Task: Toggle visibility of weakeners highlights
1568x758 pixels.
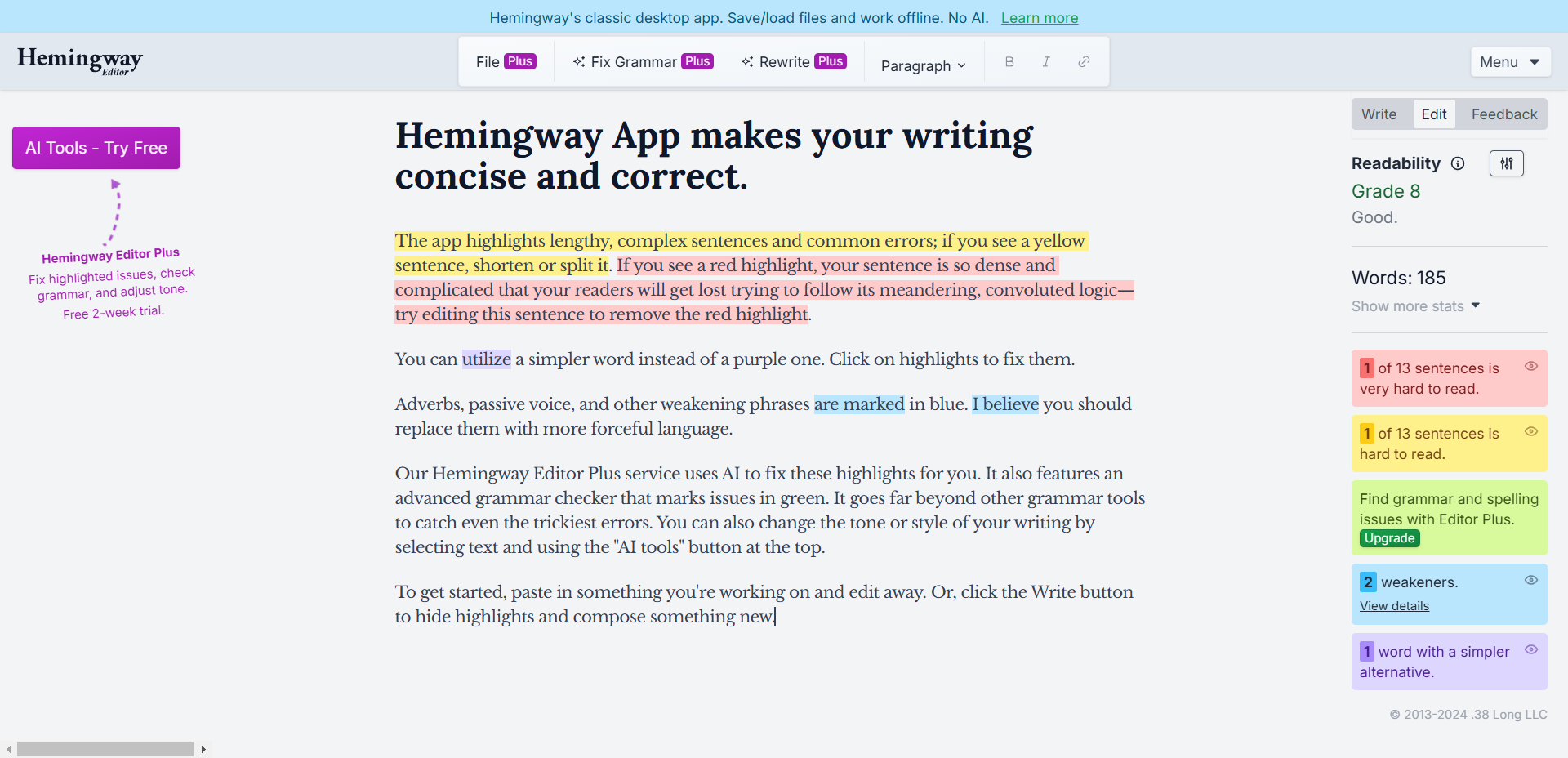Action: pos(1531,580)
